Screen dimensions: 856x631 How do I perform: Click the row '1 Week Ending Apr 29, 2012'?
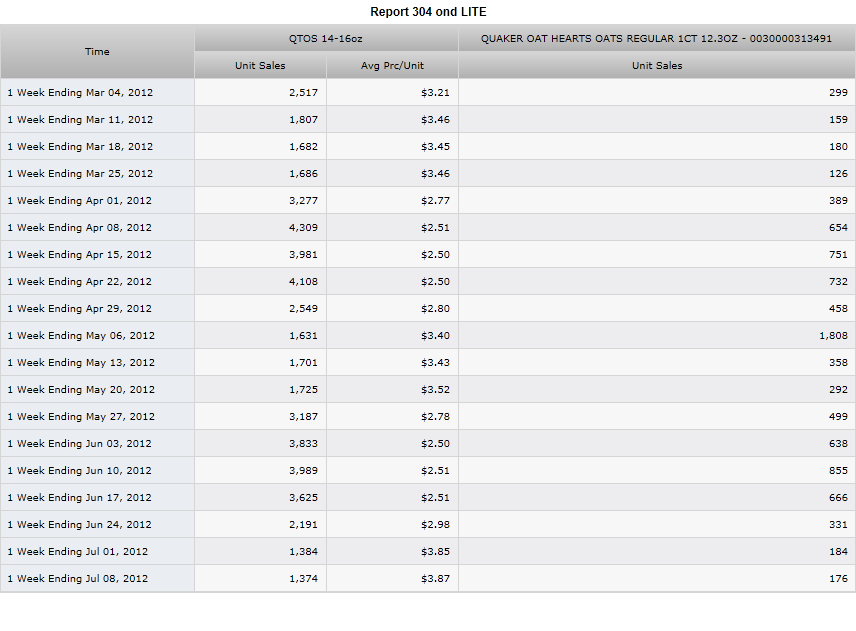(x=428, y=308)
